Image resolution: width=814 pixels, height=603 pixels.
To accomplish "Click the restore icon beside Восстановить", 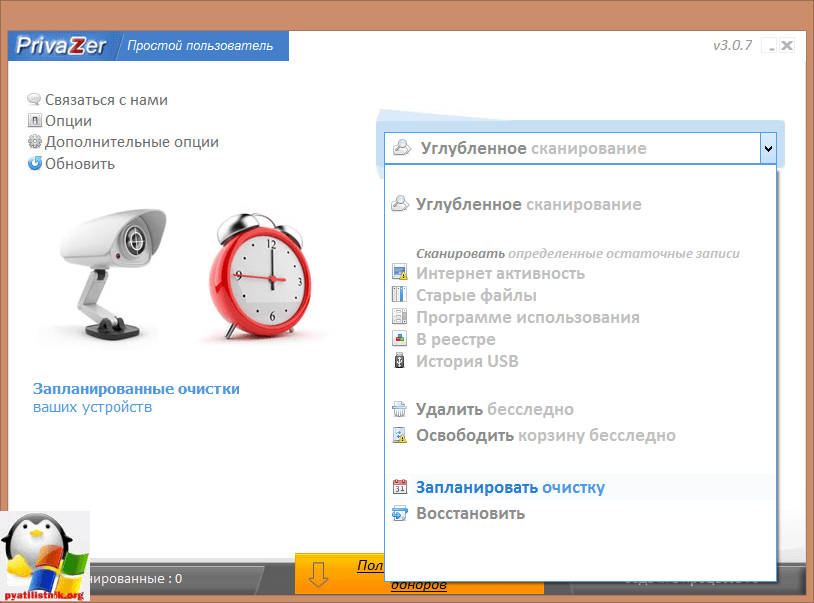I will tap(399, 513).
